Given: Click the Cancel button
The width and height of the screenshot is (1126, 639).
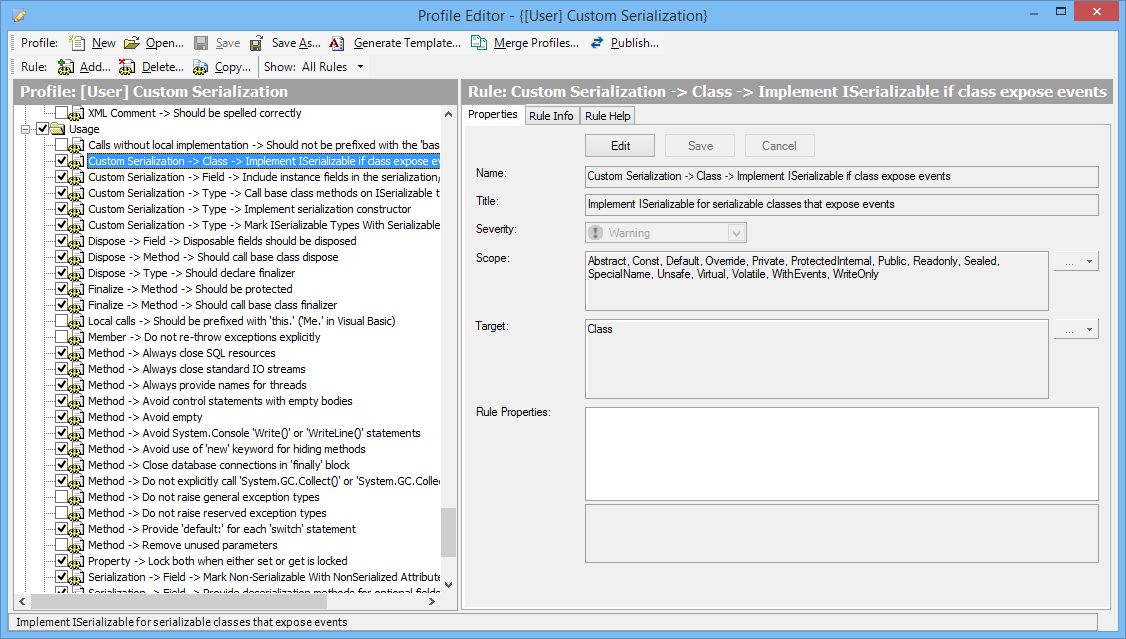Looking at the screenshot, I should (779, 146).
